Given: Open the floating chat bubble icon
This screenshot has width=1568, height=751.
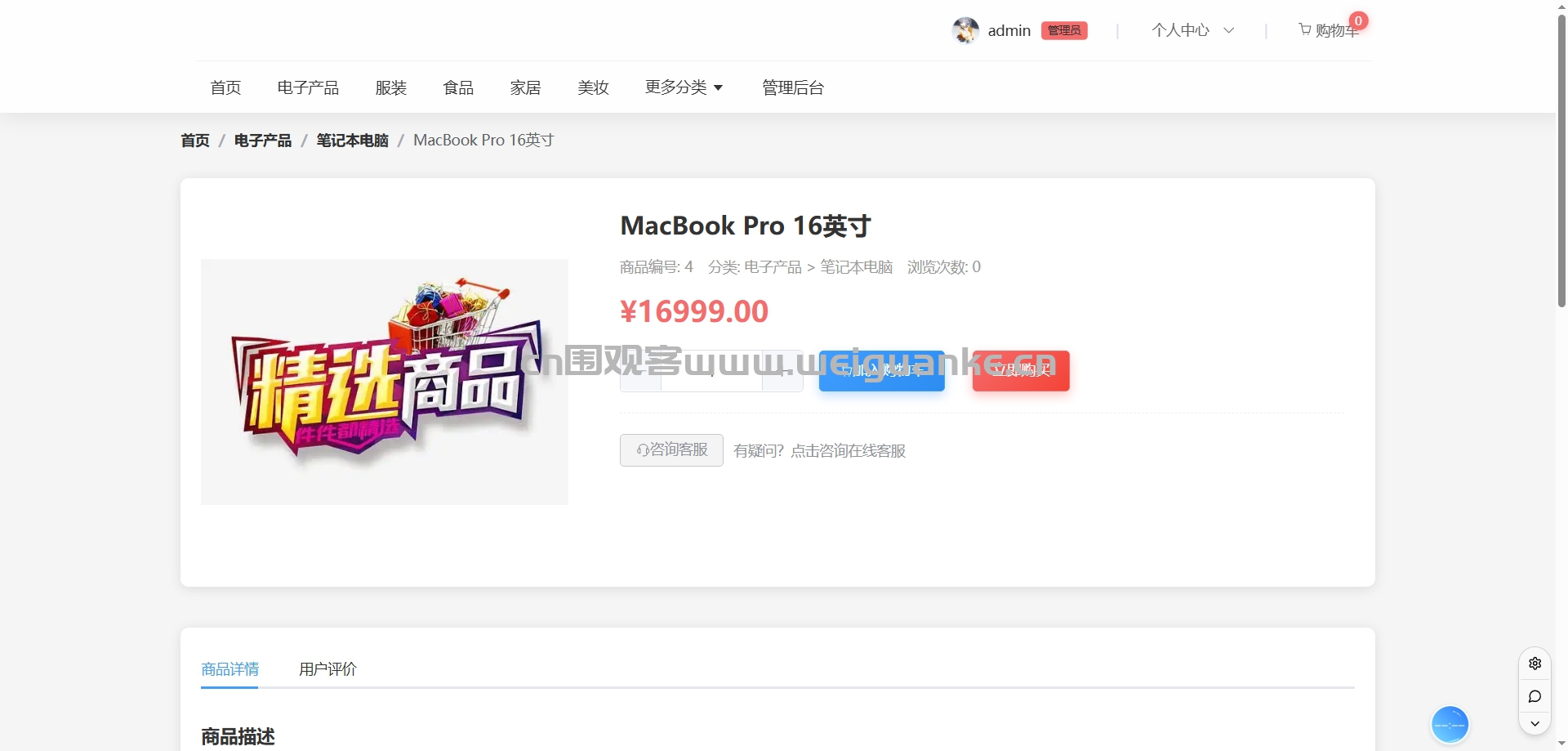Looking at the screenshot, I should [x=1535, y=696].
